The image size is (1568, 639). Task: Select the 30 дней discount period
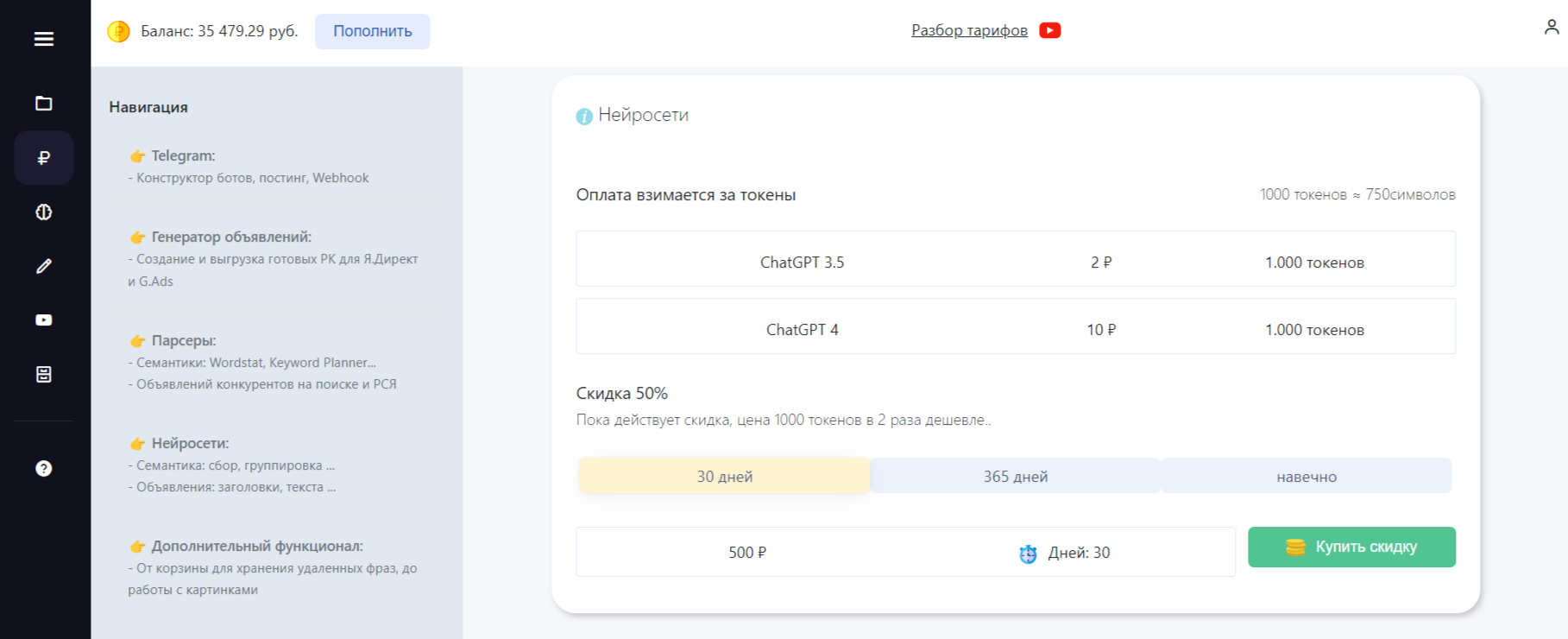(724, 476)
